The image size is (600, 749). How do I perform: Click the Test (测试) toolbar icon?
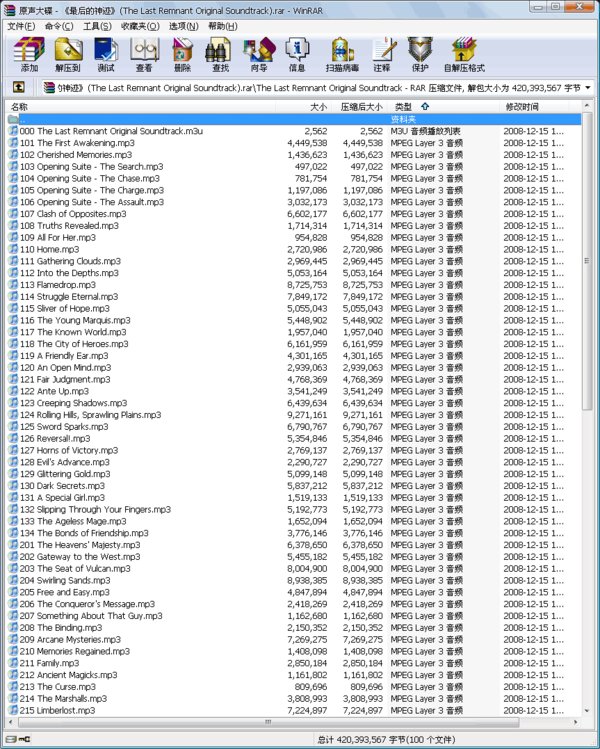pos(106,54)
